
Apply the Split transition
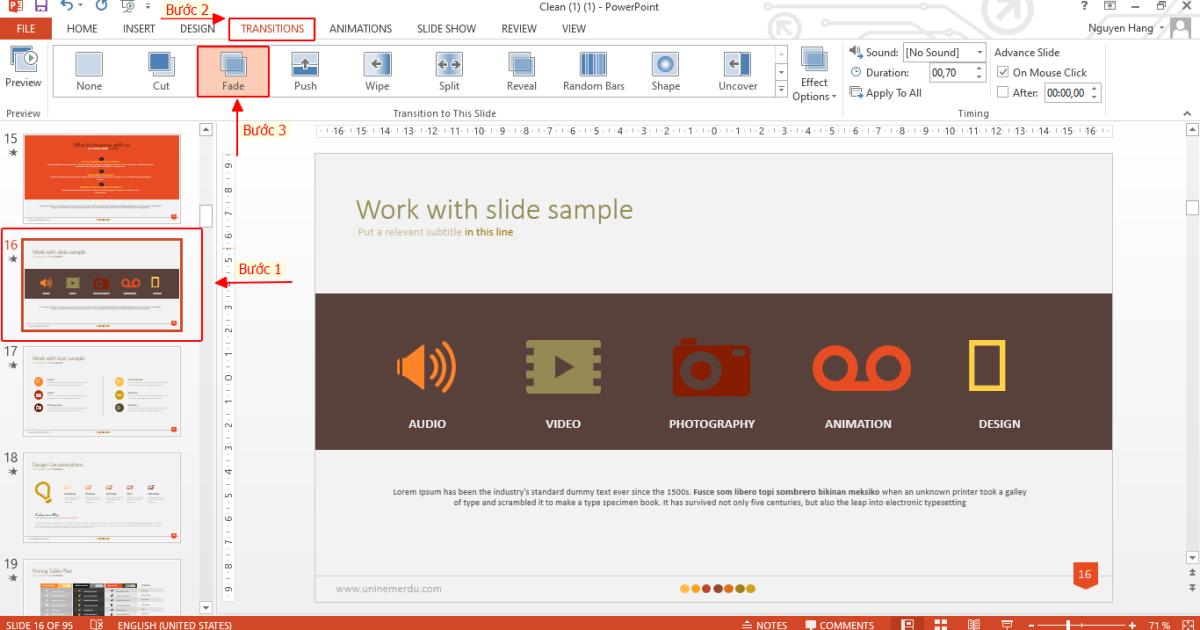click(448, 70)
